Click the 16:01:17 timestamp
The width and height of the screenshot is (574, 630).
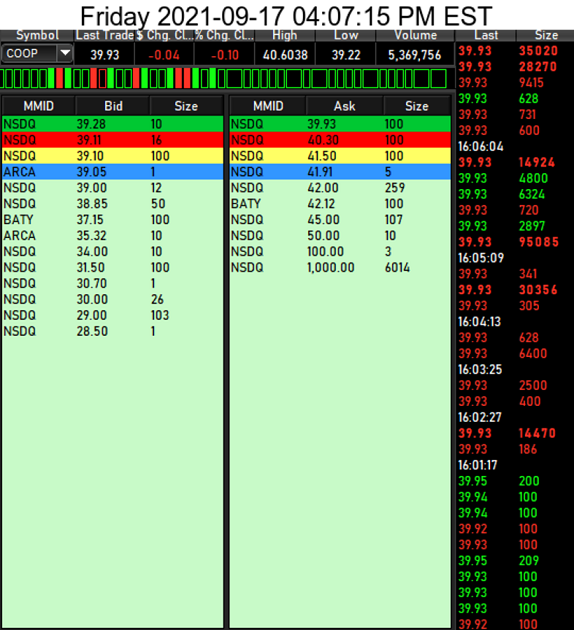click(x=478, y=465)
